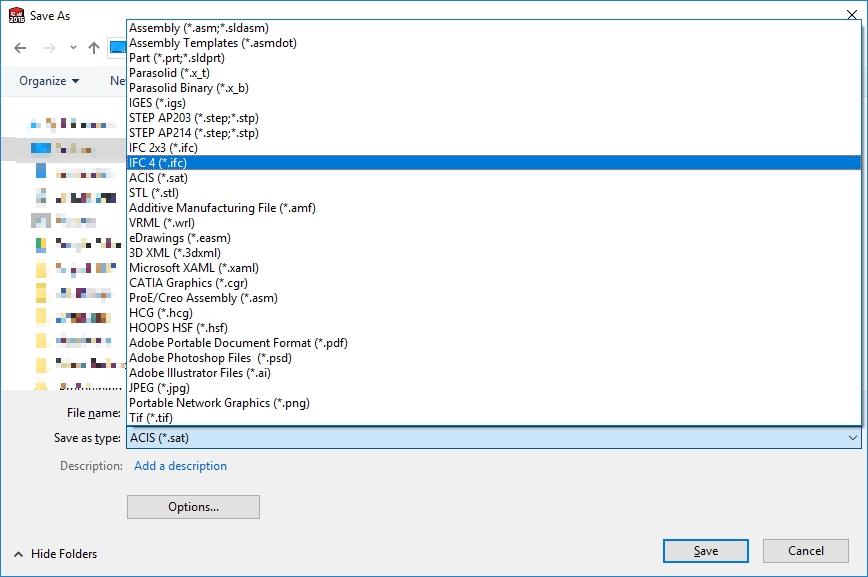
Task: Pick Microsoft XAML (*.xaml) option
Action: coord(494,267)
